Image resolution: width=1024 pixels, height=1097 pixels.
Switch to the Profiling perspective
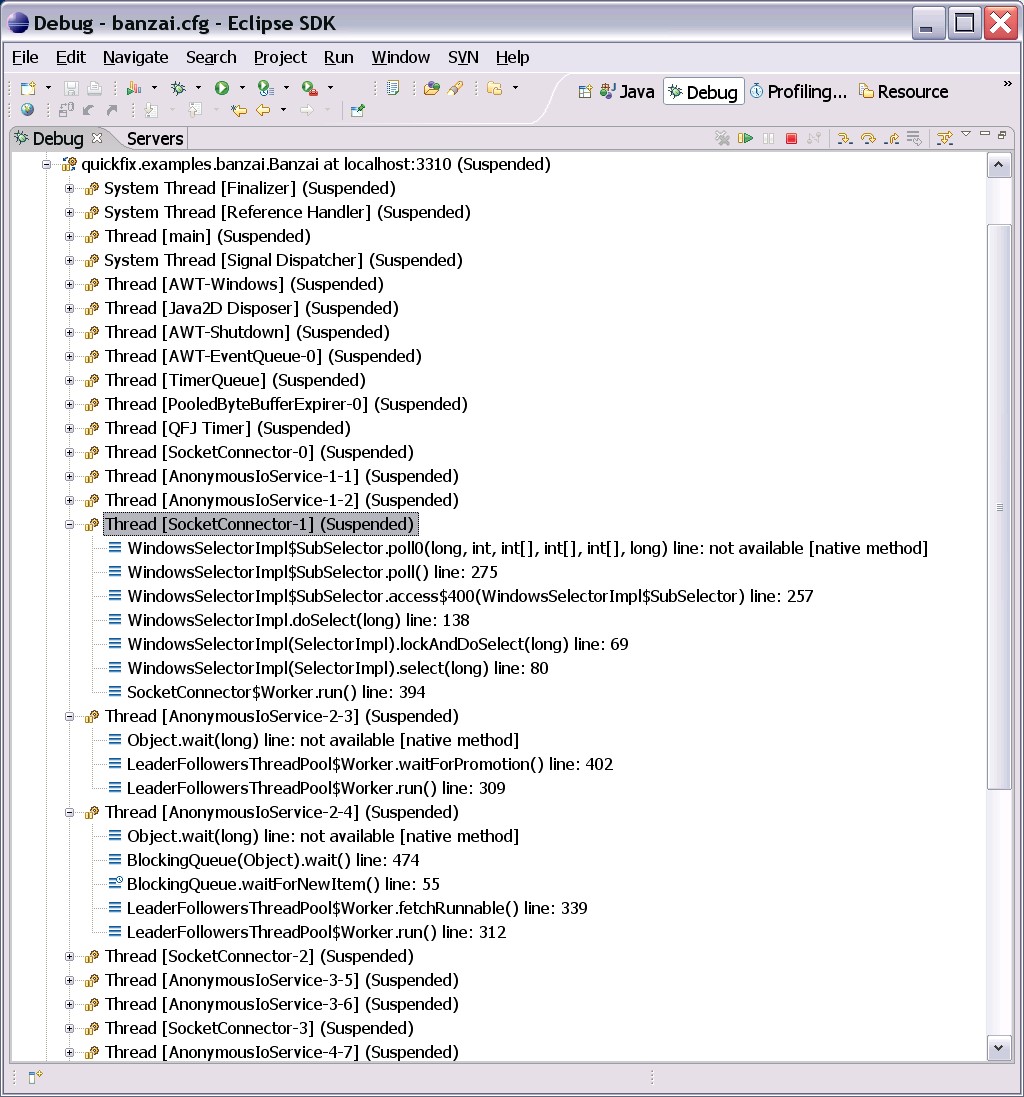click(x=798, y=92)
